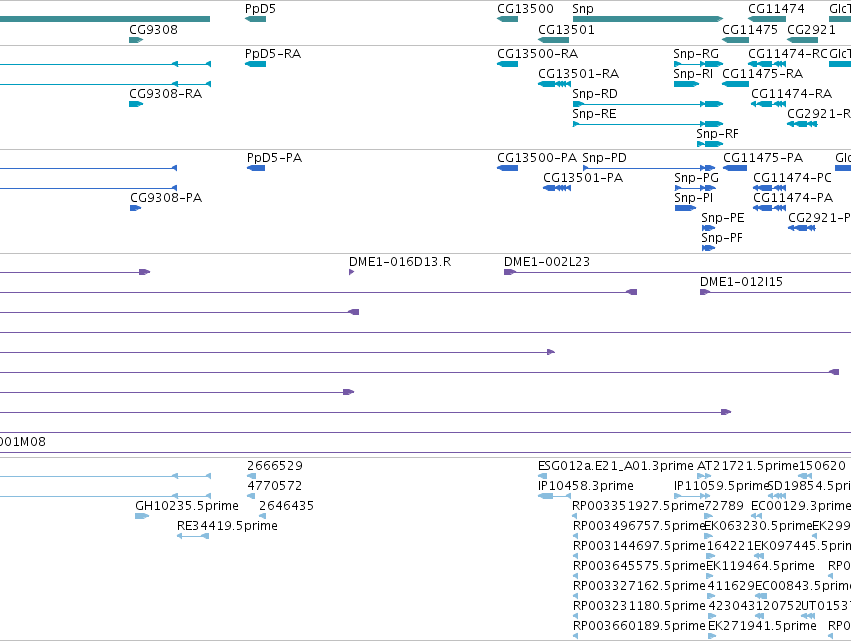Select the CG9308 gene label
The image size is (851, 641).
point(153,30)
